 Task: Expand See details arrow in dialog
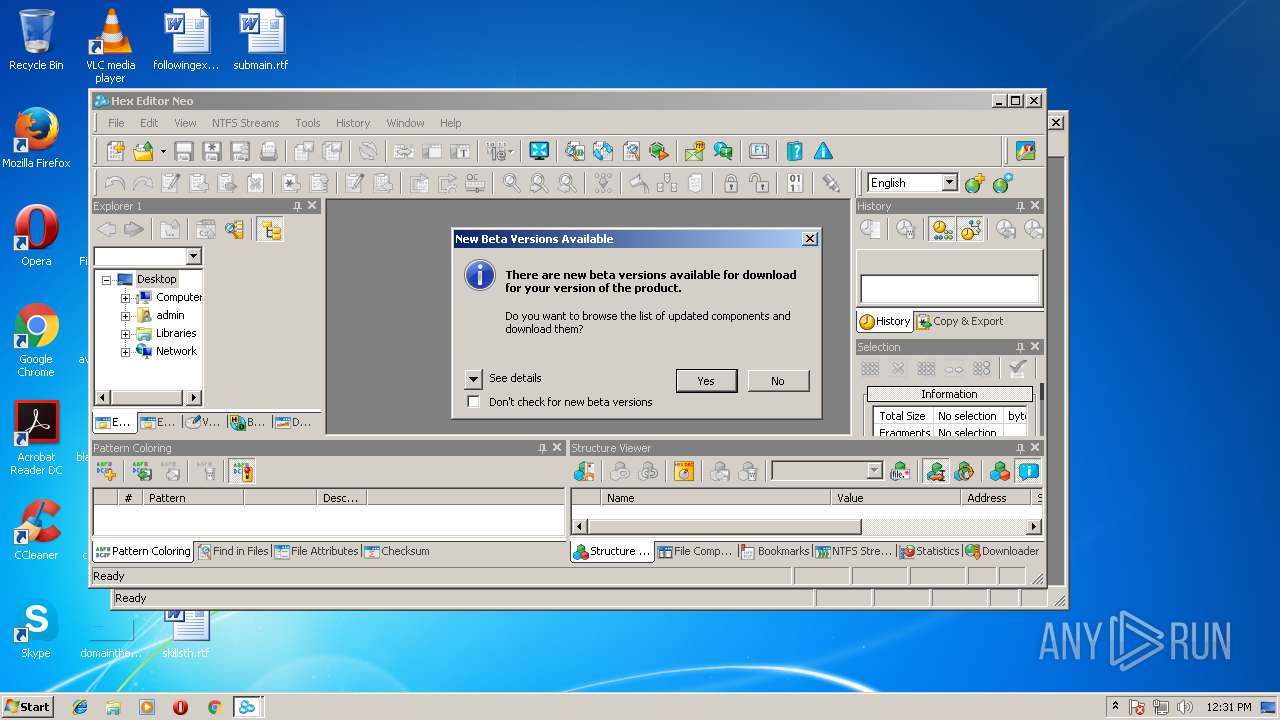(x=474, y=379)
